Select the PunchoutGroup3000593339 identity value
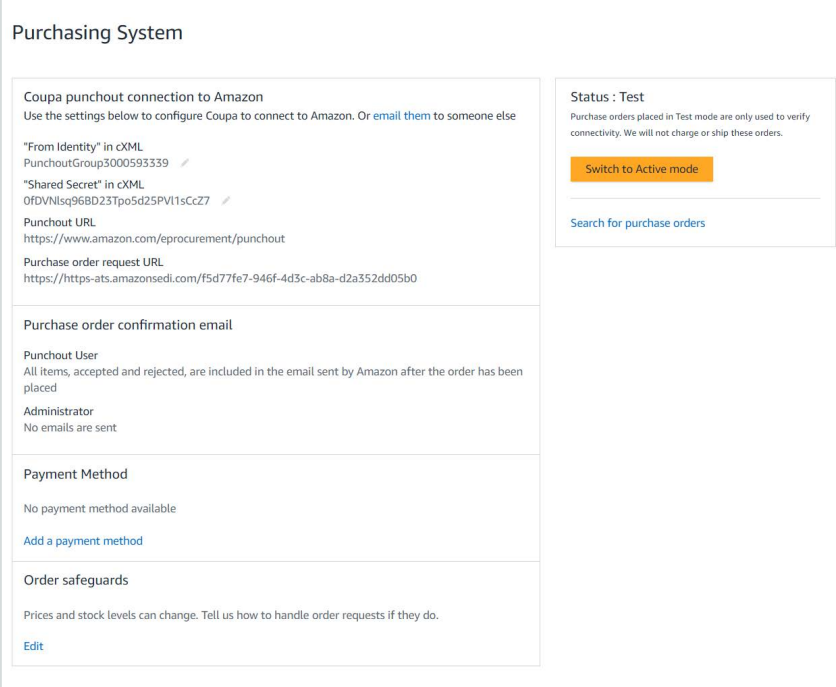The width and height of the screenshot is (836, 687). point(96,162)
